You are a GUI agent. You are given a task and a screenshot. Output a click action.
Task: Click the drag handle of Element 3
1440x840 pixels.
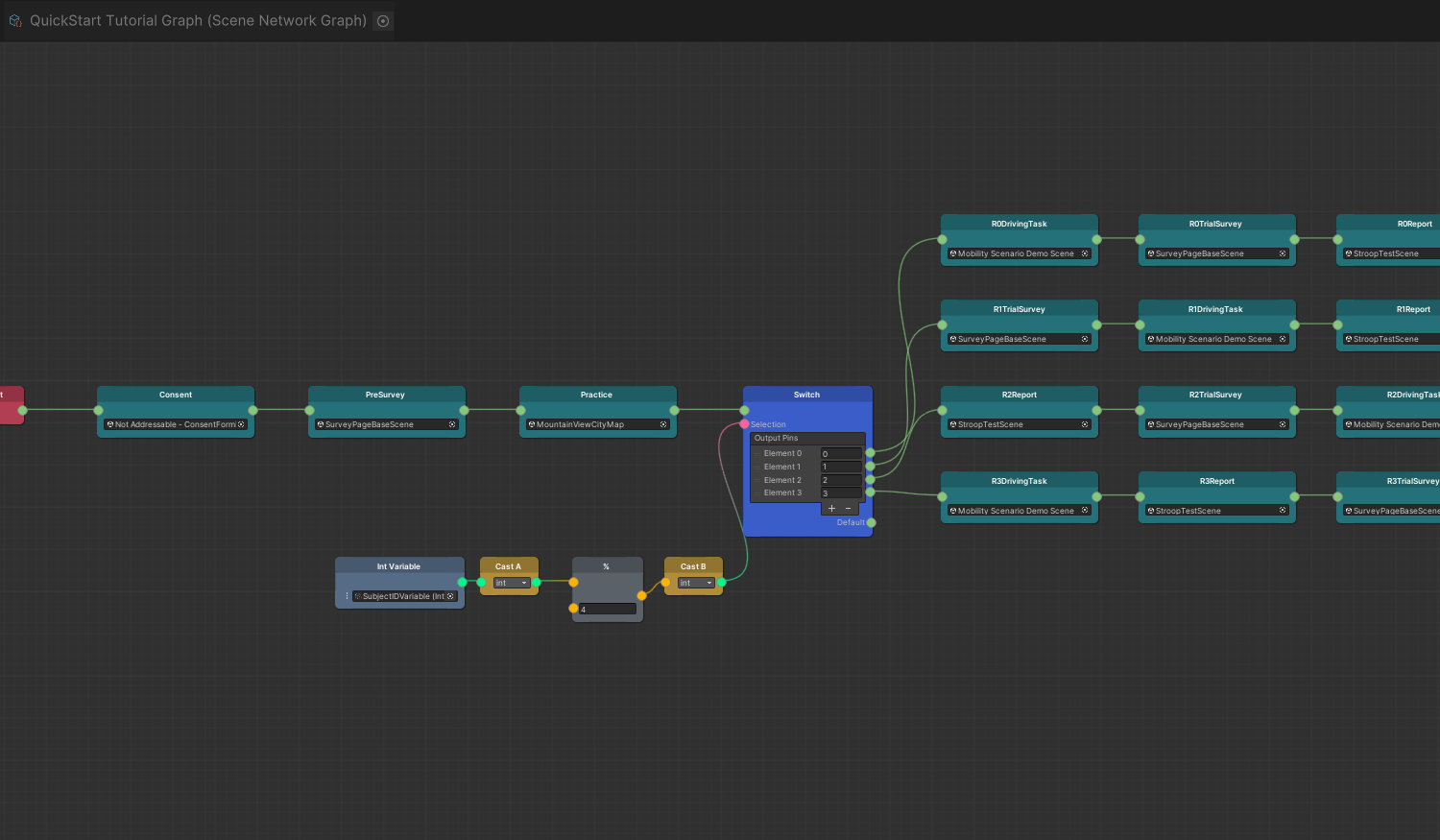[757, 493]
